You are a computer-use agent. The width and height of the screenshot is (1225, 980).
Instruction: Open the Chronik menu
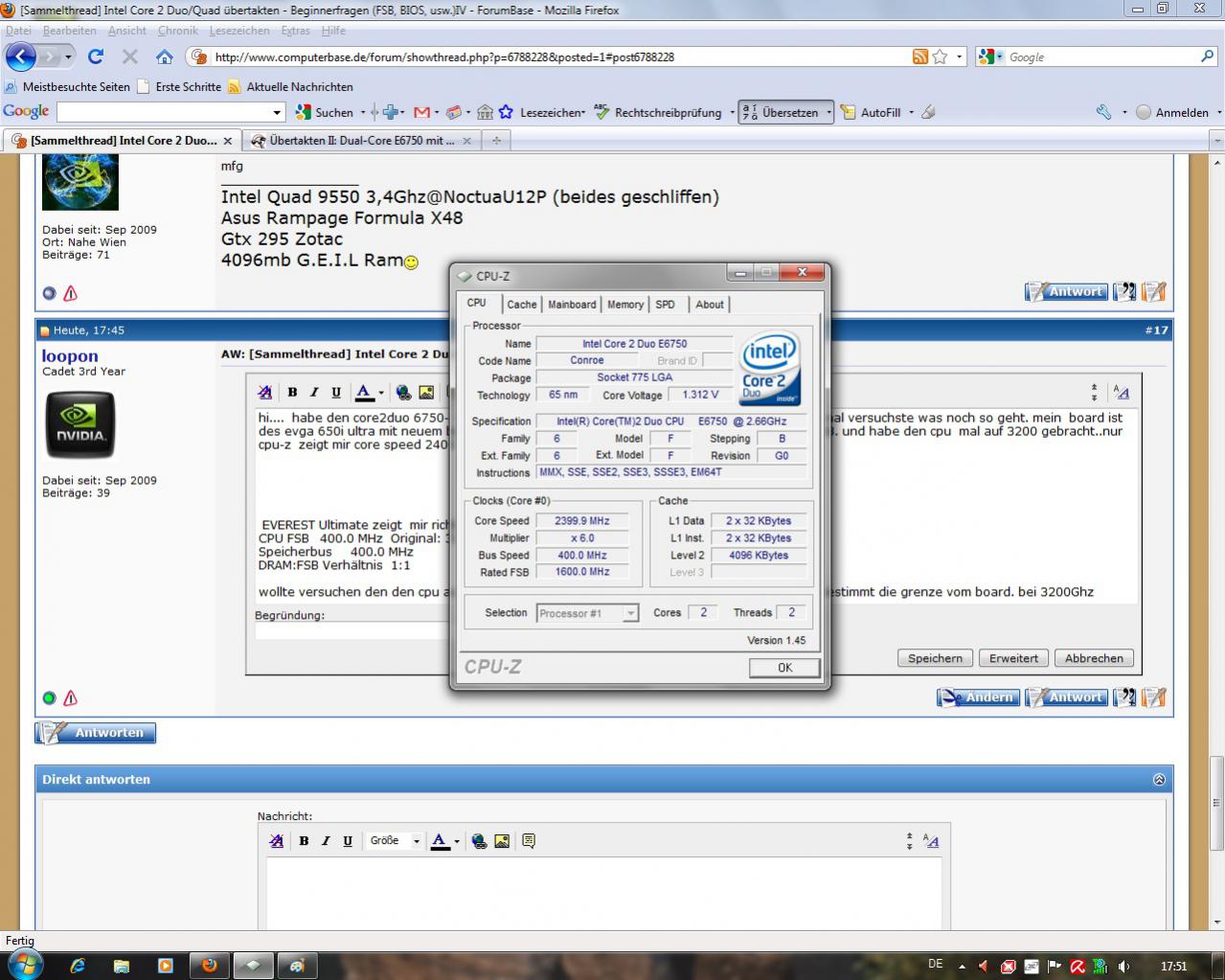177,30
